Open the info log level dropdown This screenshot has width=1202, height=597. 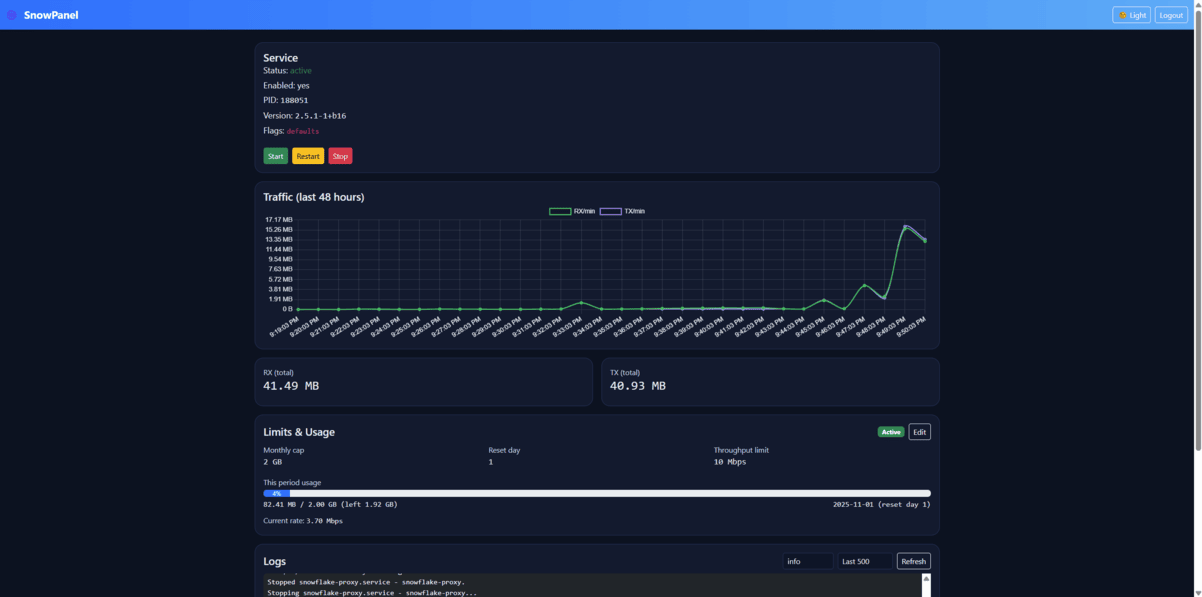808,561
